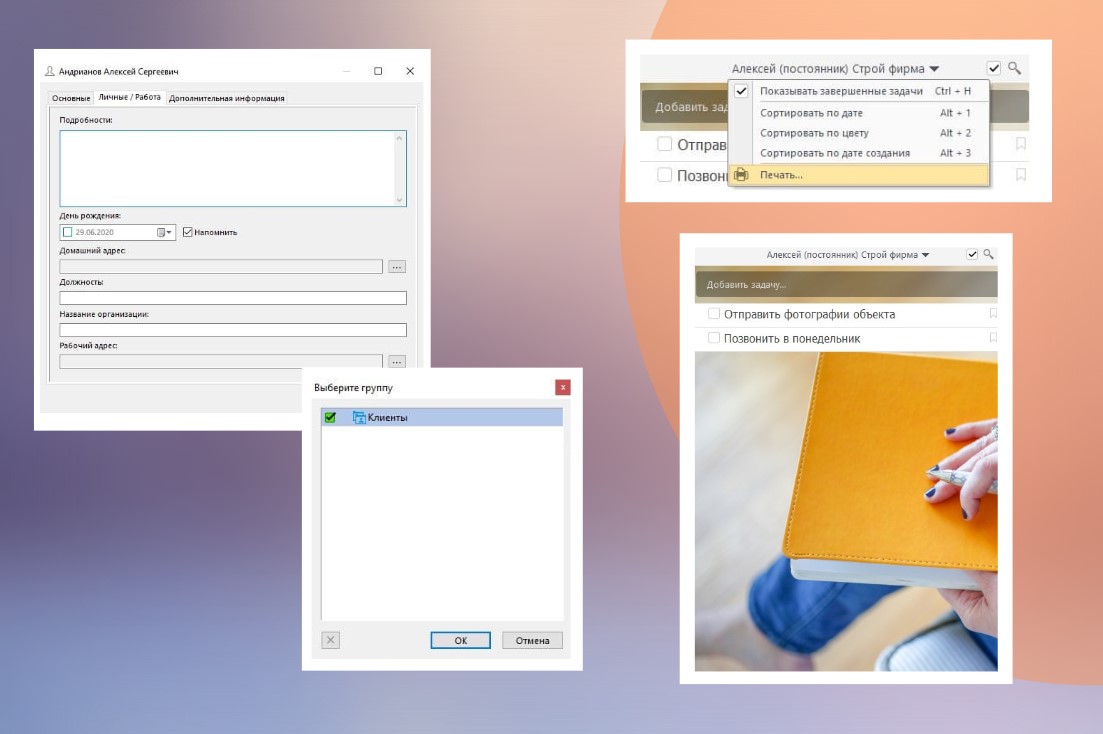Select the Клиенты row text

tap(388, 417)
